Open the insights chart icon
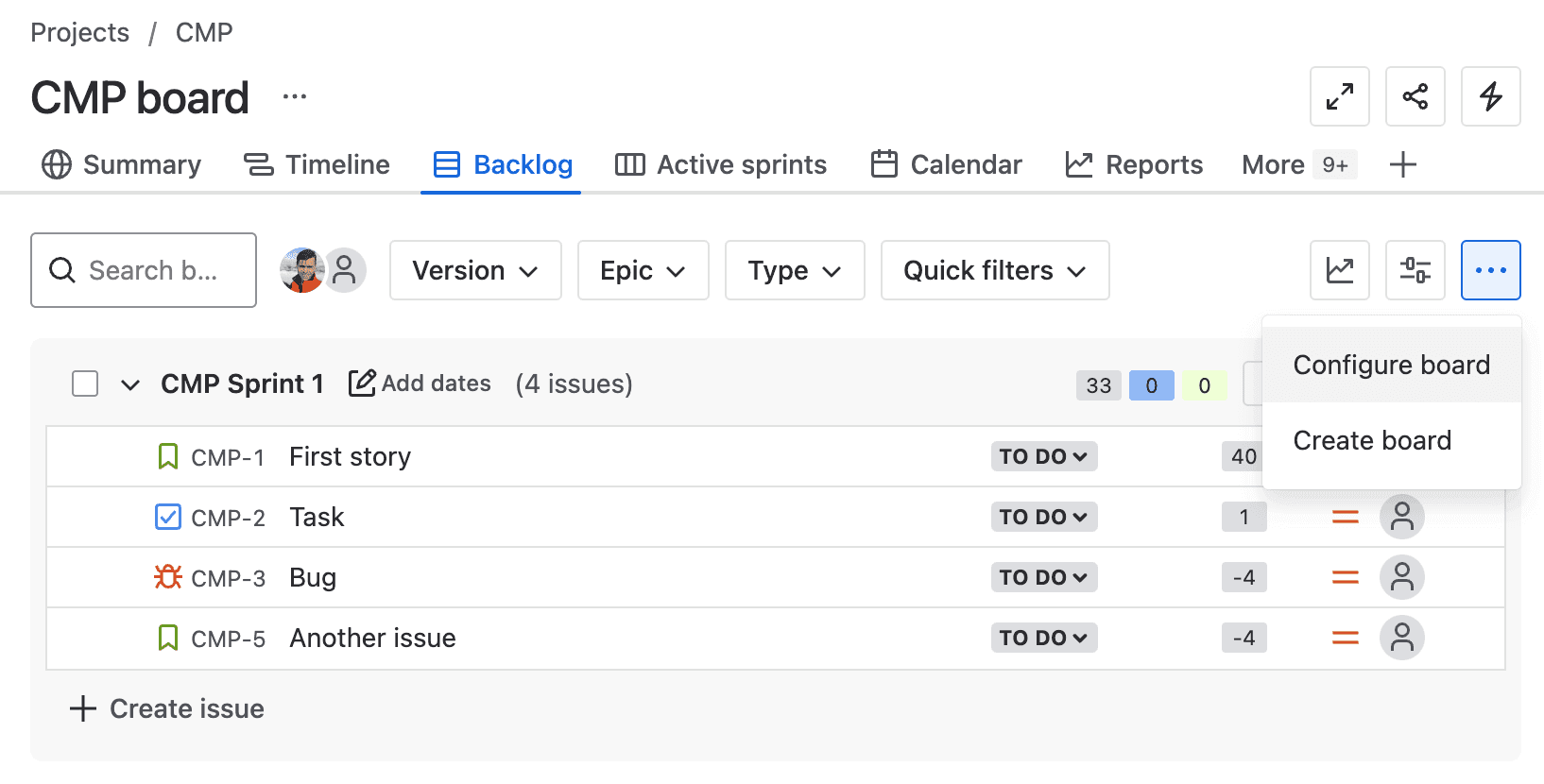The height and width of the screenshot is (784, 1544). (1339, 270)
